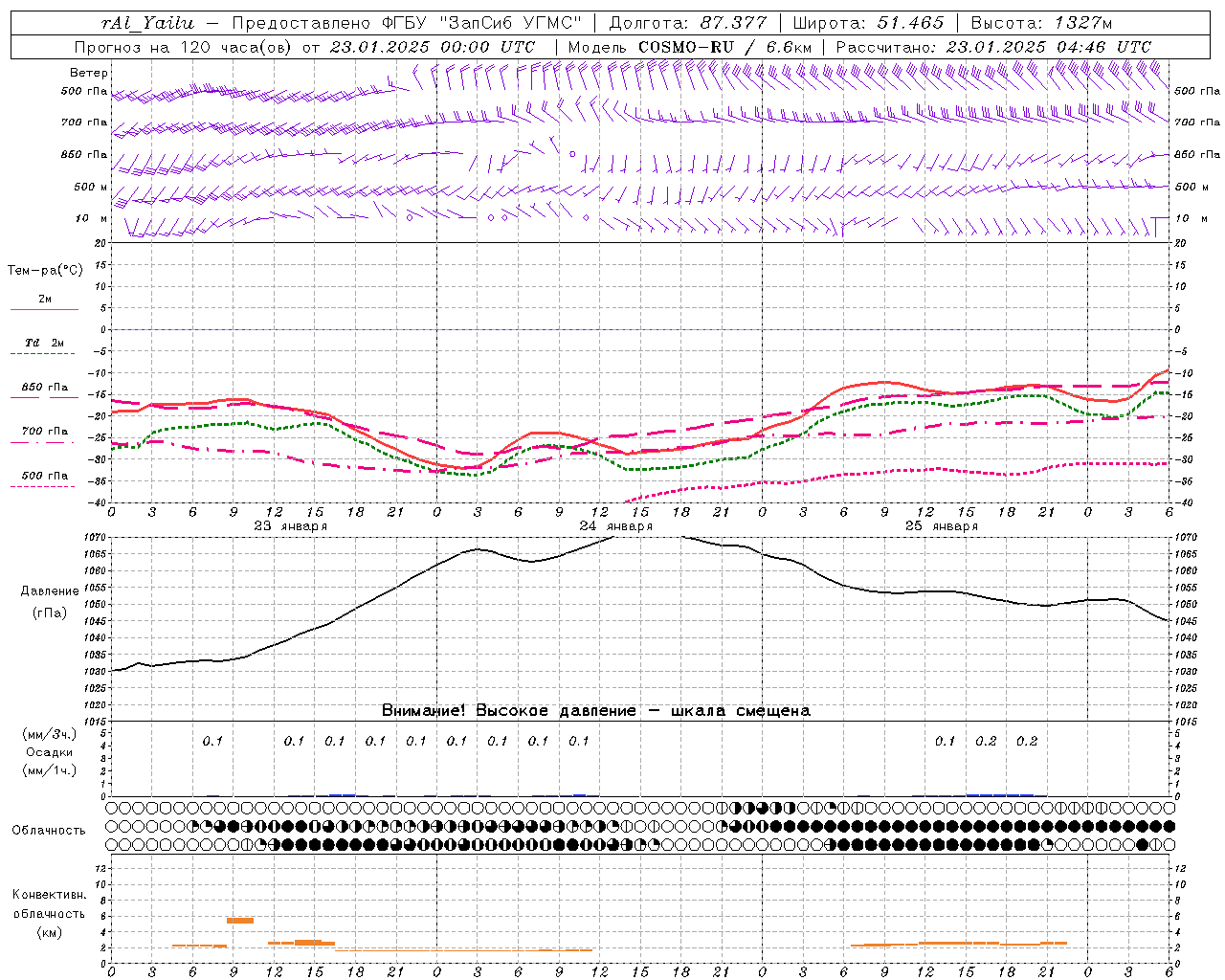Click the Прогноз на 120 часа(ов) forecast text
This screenshot has height=980, width=1225.
pos(184,47)
